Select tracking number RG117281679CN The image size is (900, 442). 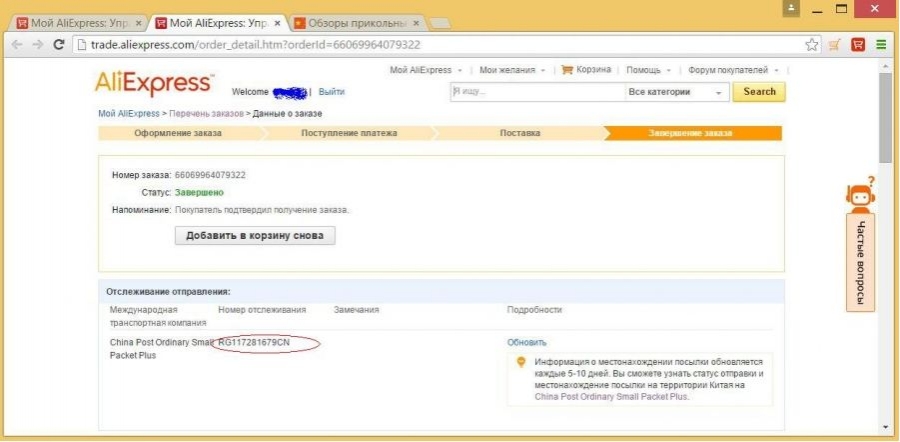(254, 342)
